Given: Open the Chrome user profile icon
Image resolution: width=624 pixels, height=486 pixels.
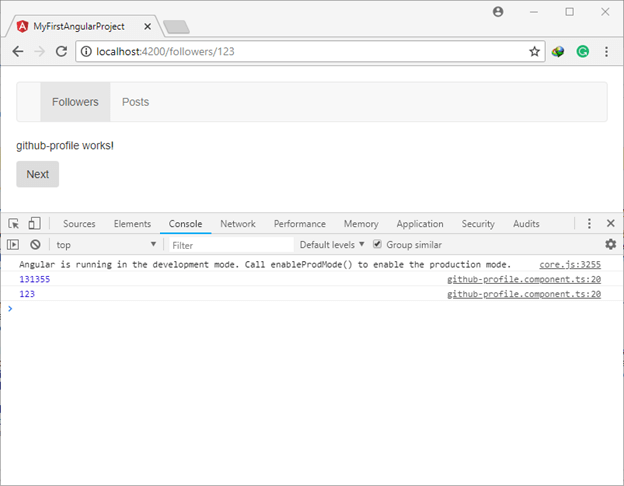Looking at the screenshot, I should [x=498, y=12].
